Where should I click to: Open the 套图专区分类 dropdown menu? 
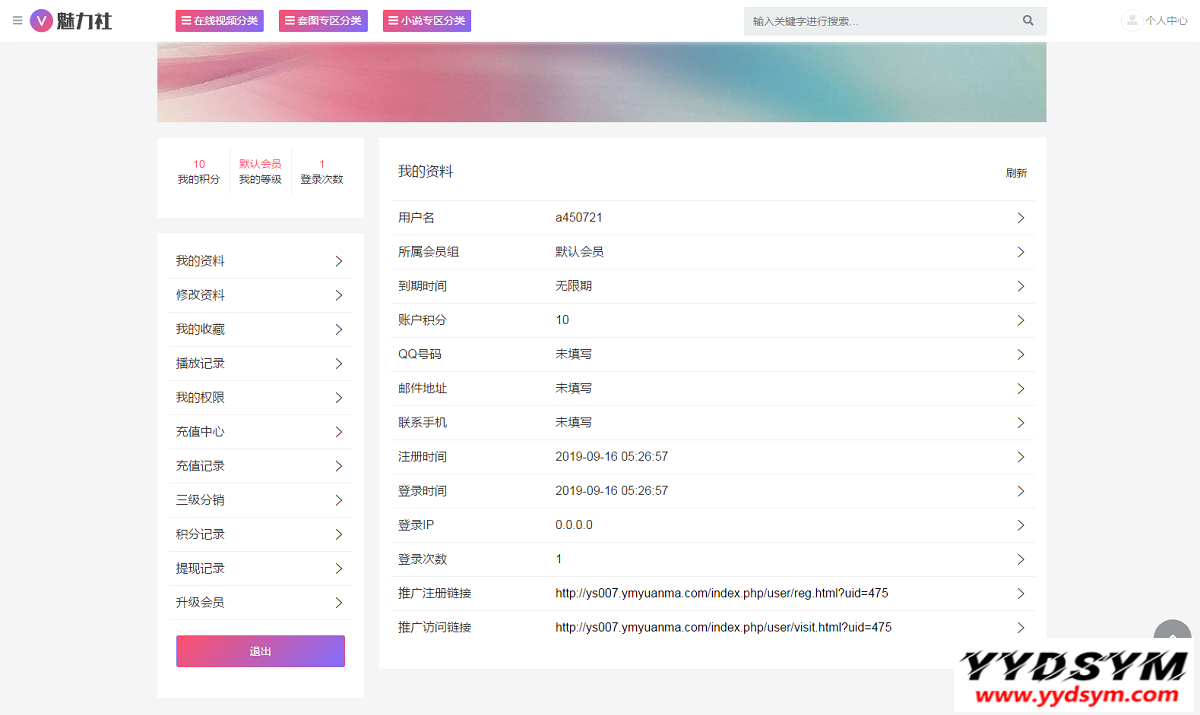pos(323,21)
